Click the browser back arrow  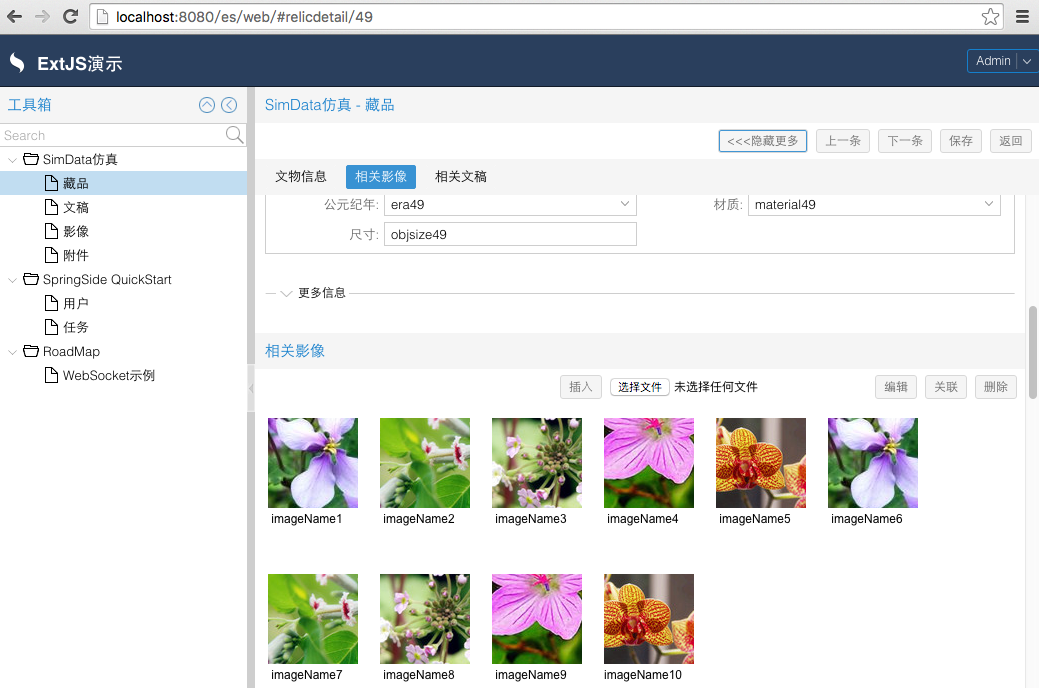click(14, 17)
